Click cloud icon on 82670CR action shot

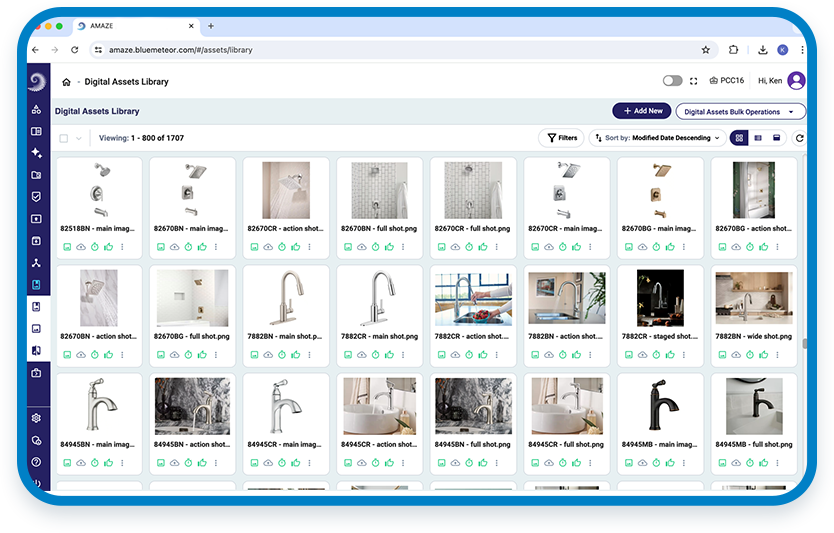(x=268, y=247)
